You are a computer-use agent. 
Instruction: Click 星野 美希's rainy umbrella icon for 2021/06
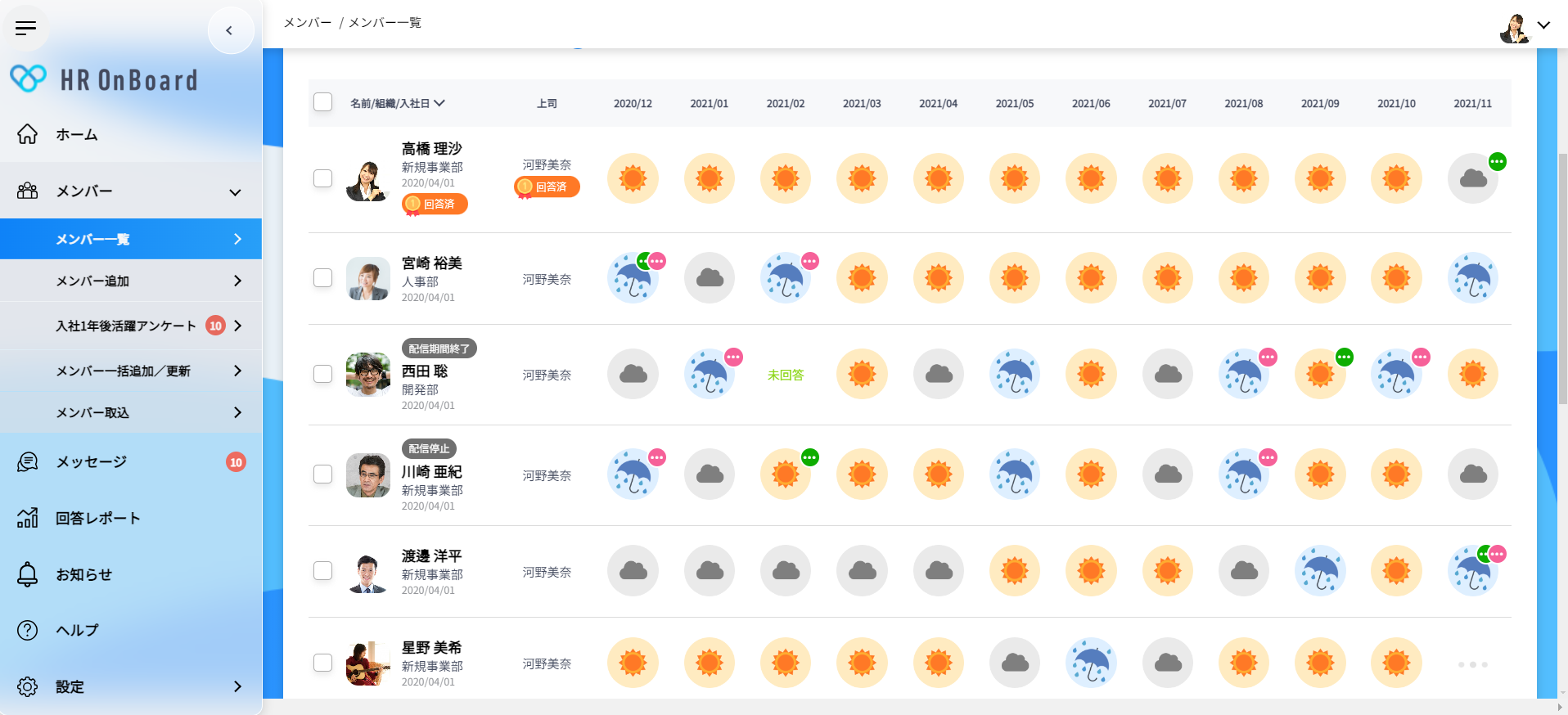tap(1091, 663)
